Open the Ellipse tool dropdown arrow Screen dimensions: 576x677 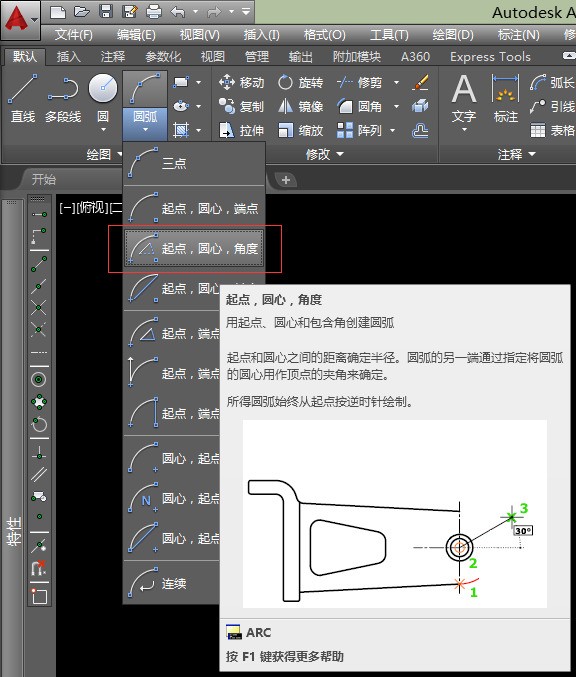(x=198, y=106)
